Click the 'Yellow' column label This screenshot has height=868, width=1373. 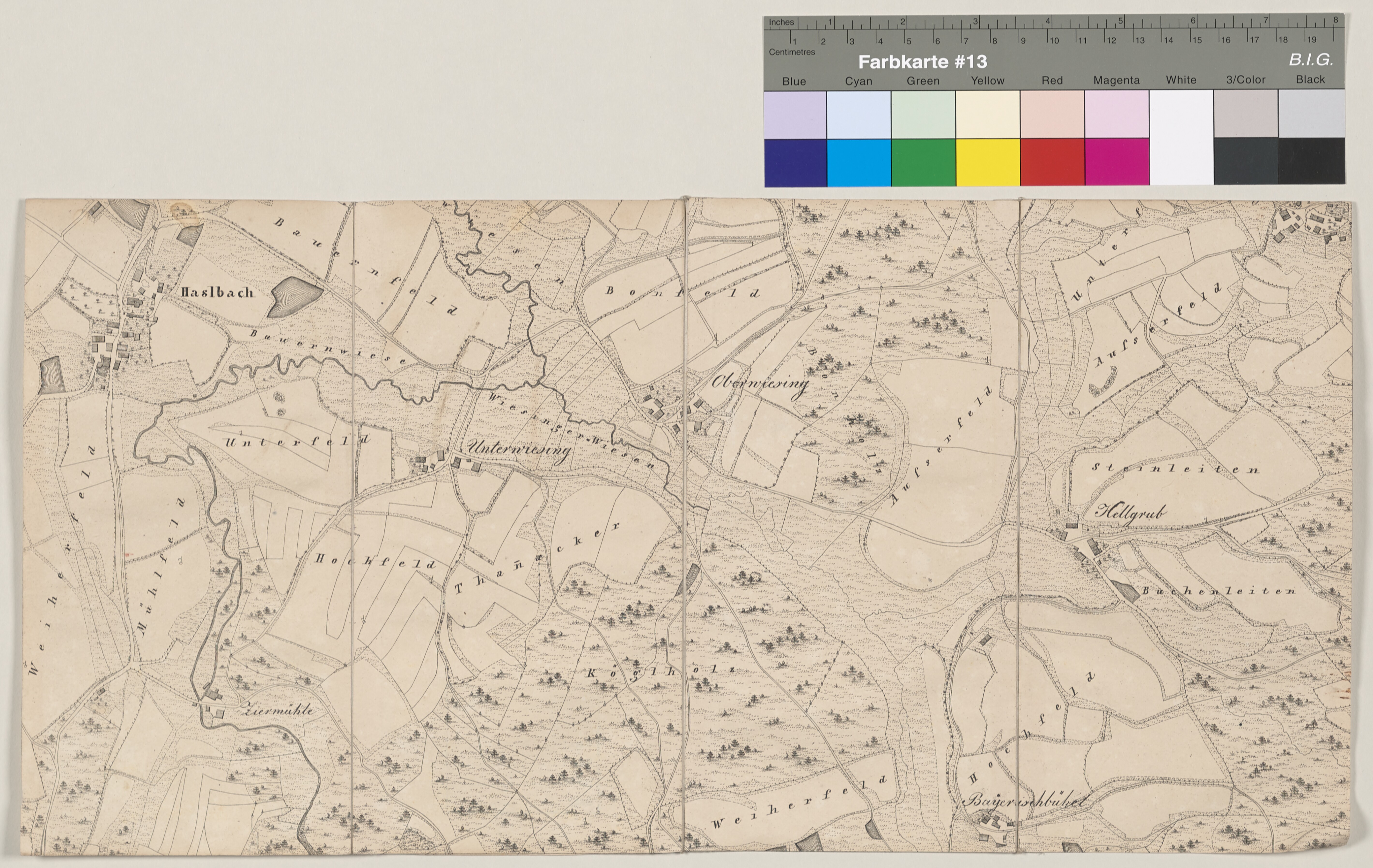988,81
